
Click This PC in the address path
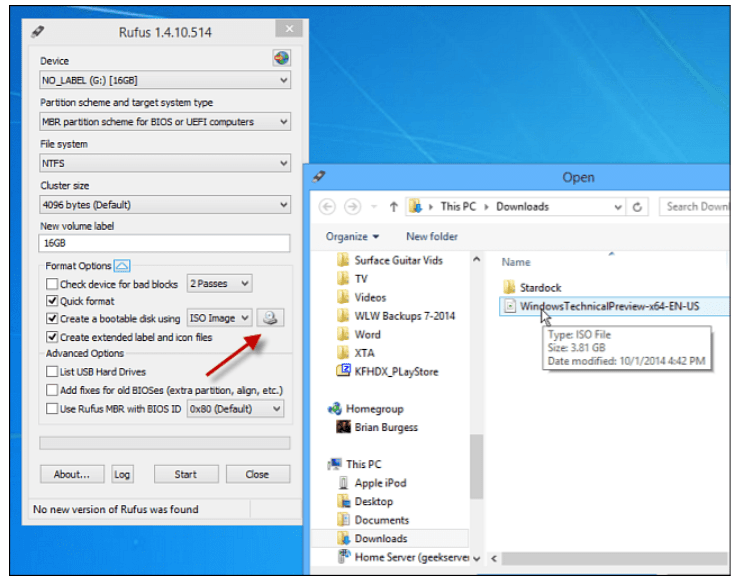point(458,207)
